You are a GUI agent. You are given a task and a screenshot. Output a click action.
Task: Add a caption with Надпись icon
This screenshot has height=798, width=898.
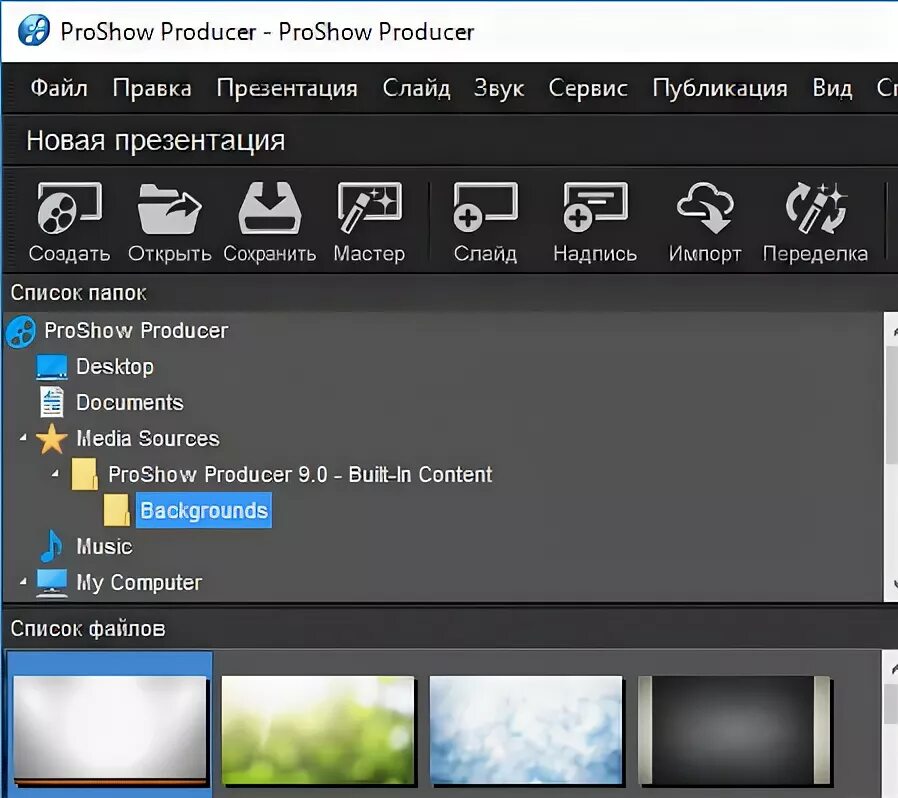pos(595,207)
